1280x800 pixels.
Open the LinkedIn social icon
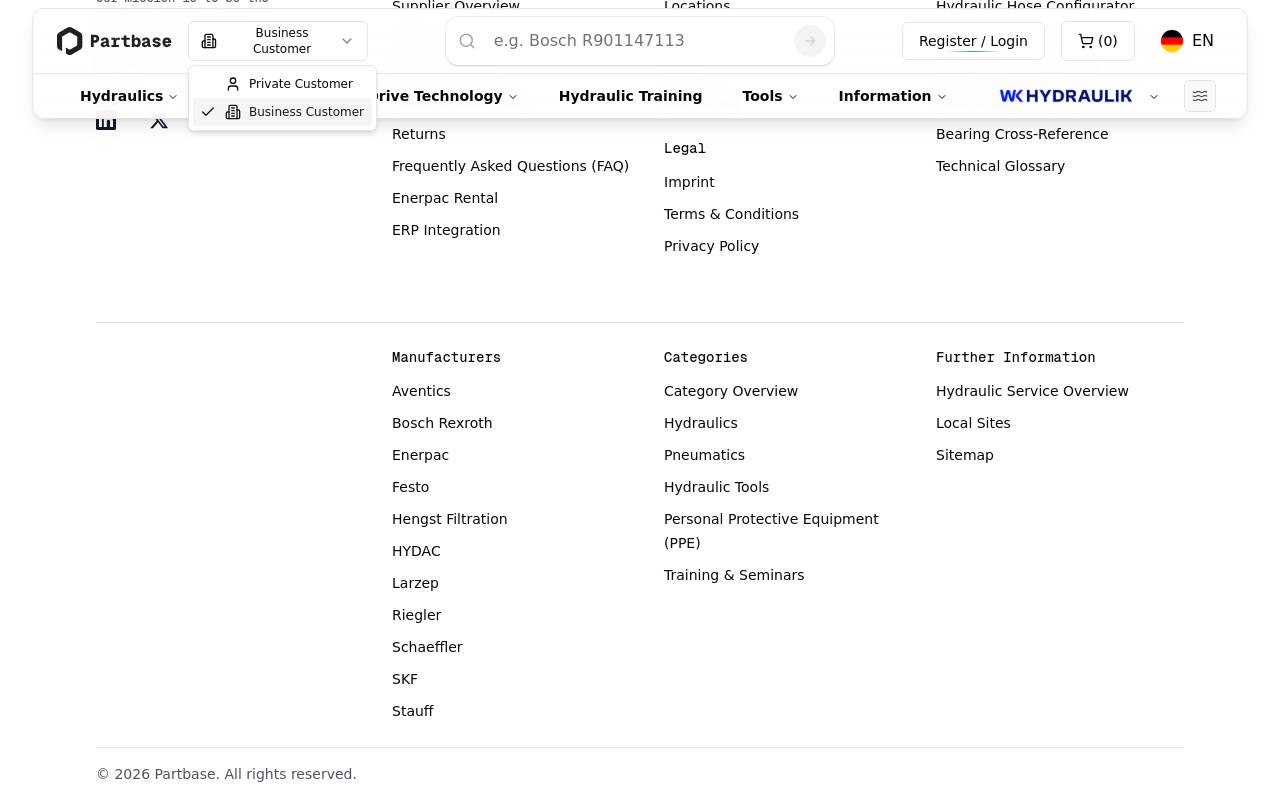click(106, 121)
